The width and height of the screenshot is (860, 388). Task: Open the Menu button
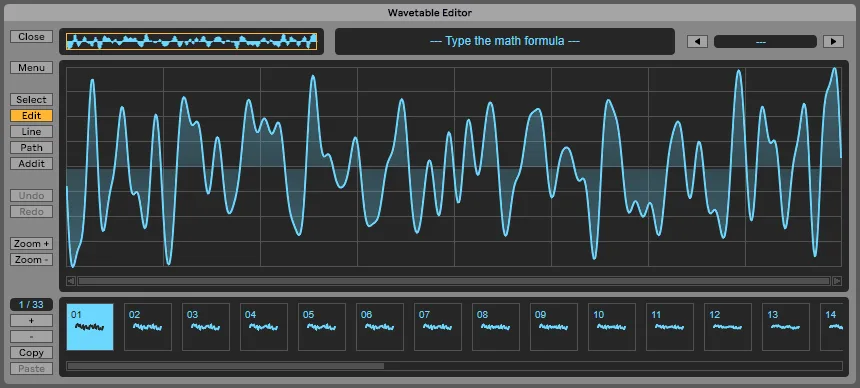pyautogui.click(x=31, y=68)
